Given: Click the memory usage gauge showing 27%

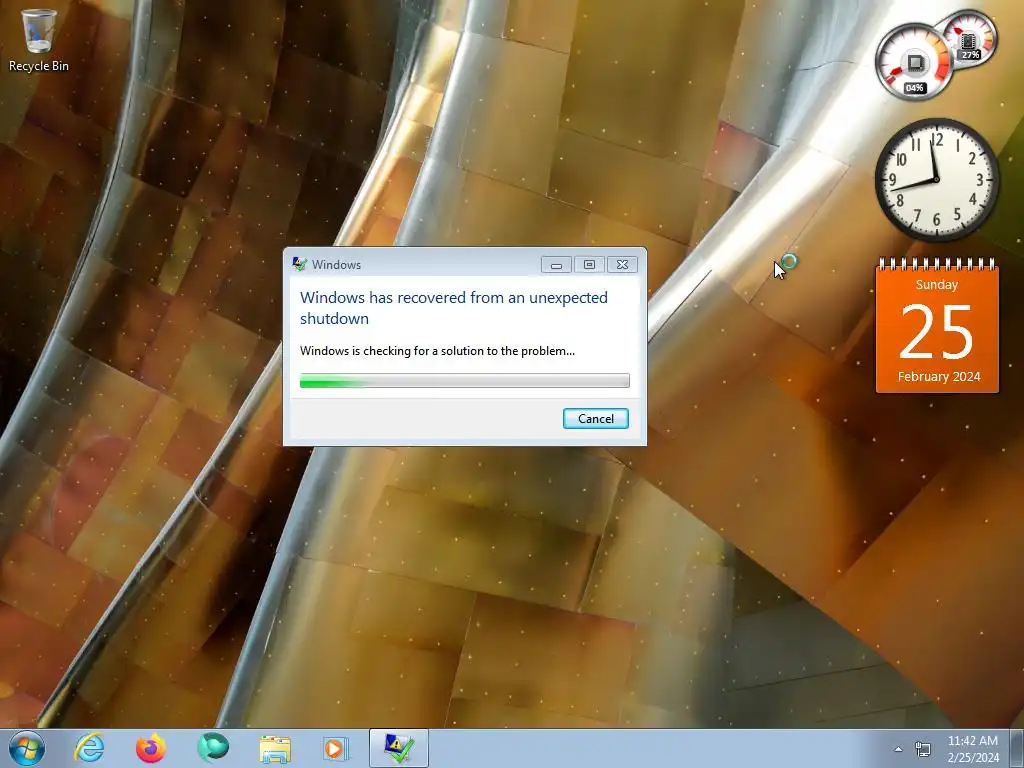Looking at the screenshot, I should 970,38.
